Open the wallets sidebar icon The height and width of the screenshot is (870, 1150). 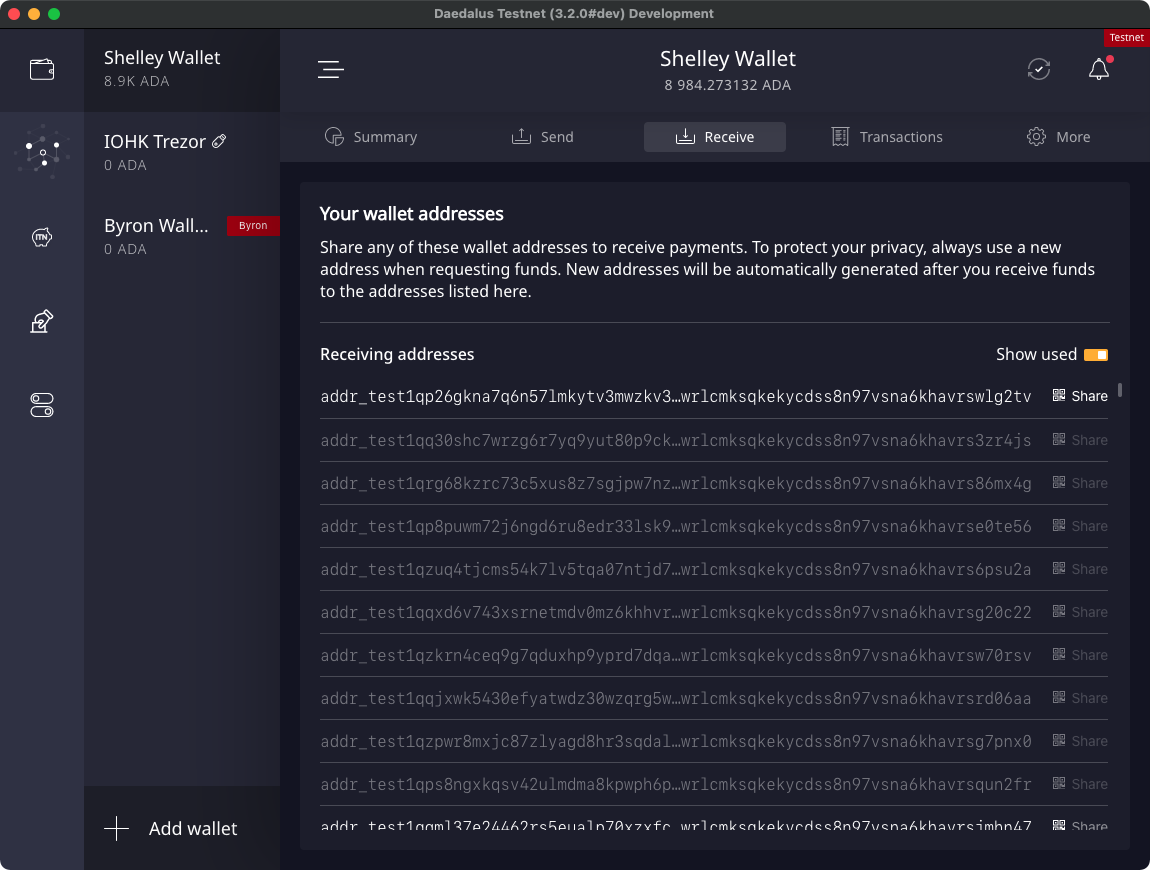42,69
